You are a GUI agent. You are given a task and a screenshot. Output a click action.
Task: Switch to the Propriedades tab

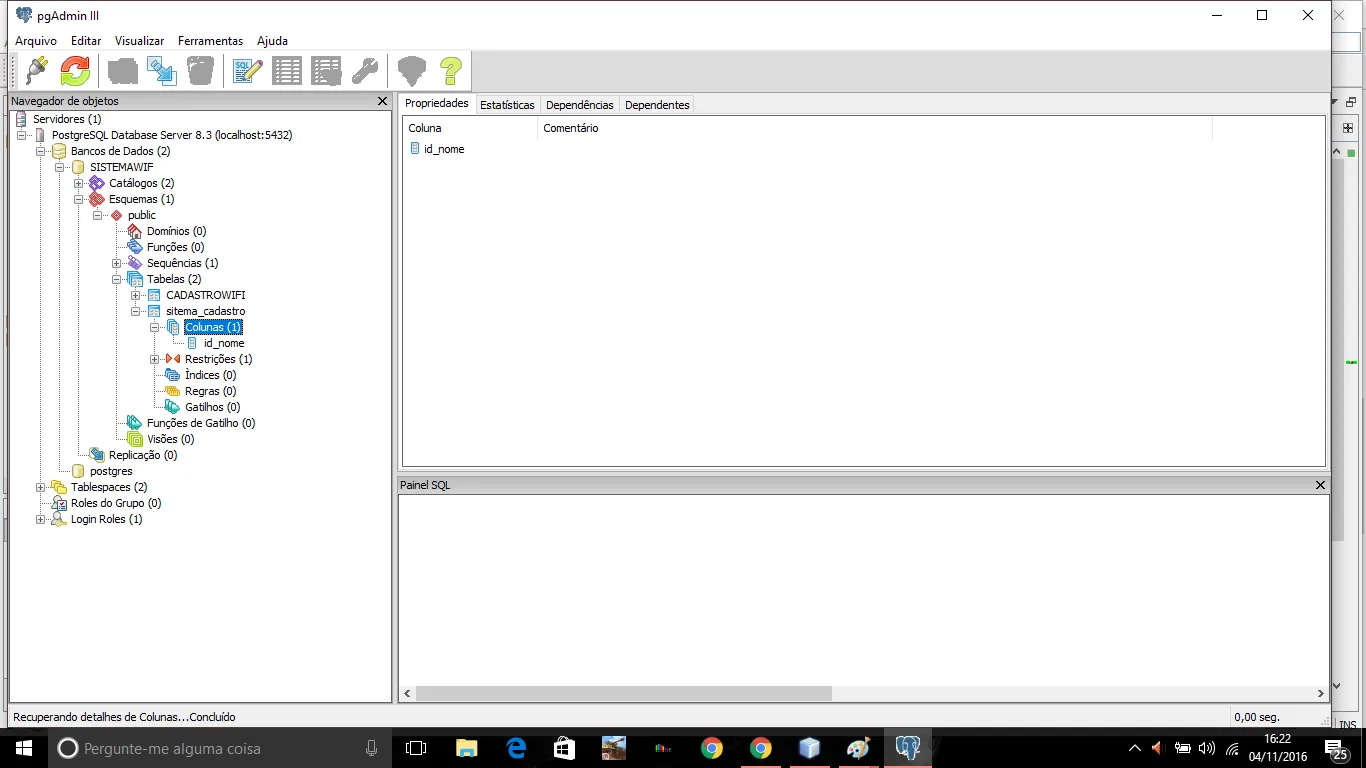coord(436,104)
